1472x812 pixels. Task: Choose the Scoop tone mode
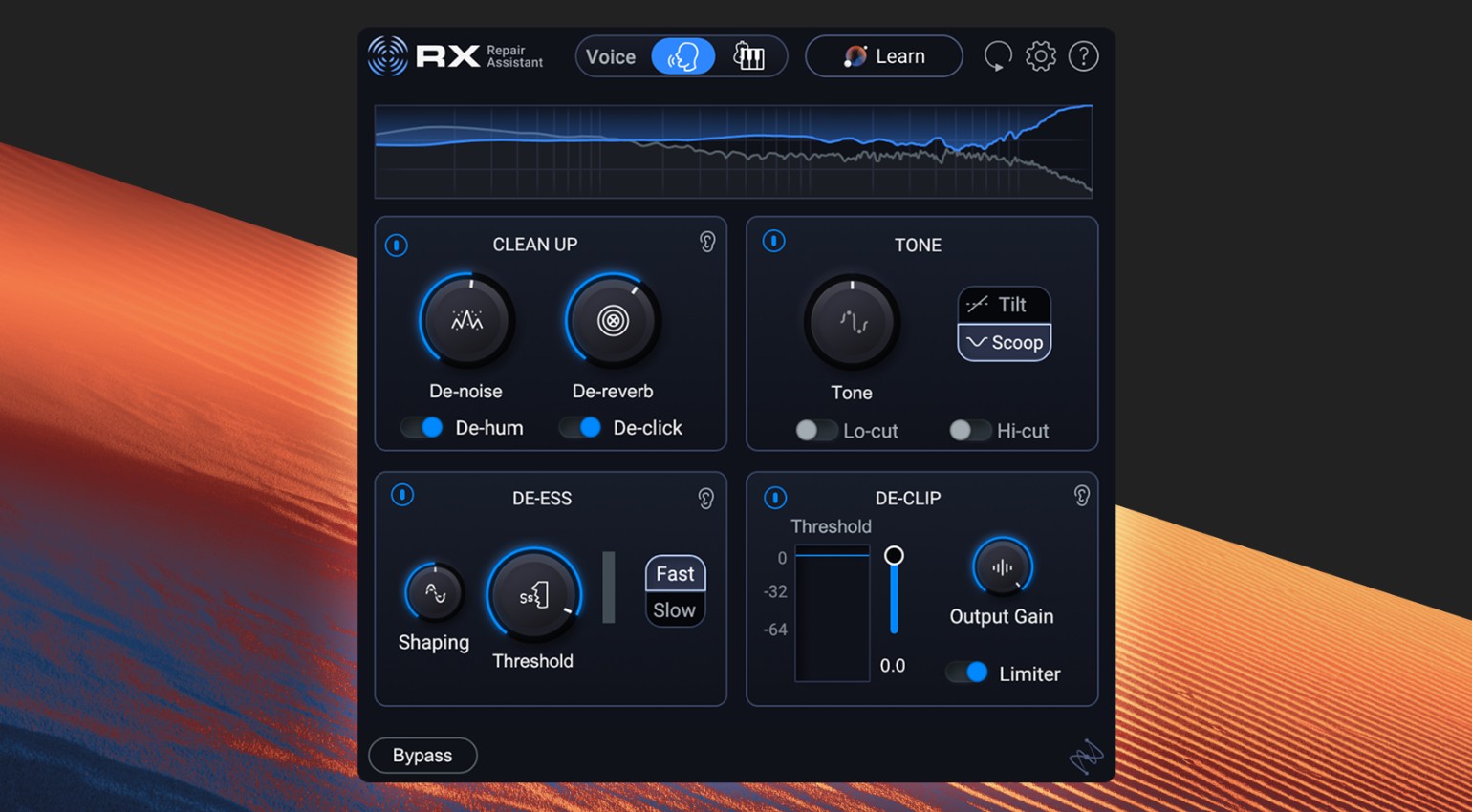click(x=1004, y=342)
